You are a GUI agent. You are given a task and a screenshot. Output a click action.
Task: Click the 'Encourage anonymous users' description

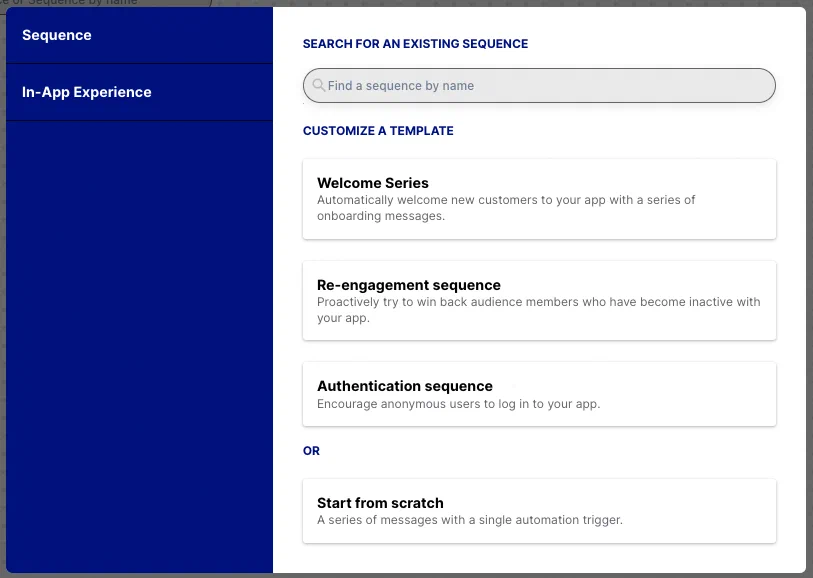coord(458,405)
